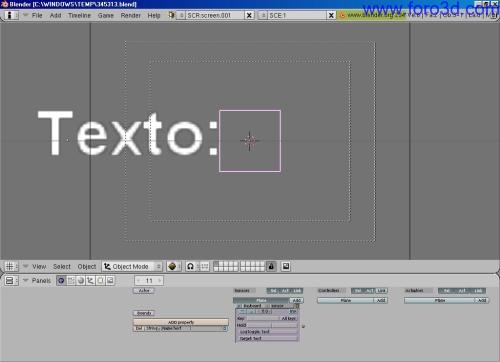Increase the frame number 11 with right arrow
The image size is (500, 362).
click(x=160, y=281)
